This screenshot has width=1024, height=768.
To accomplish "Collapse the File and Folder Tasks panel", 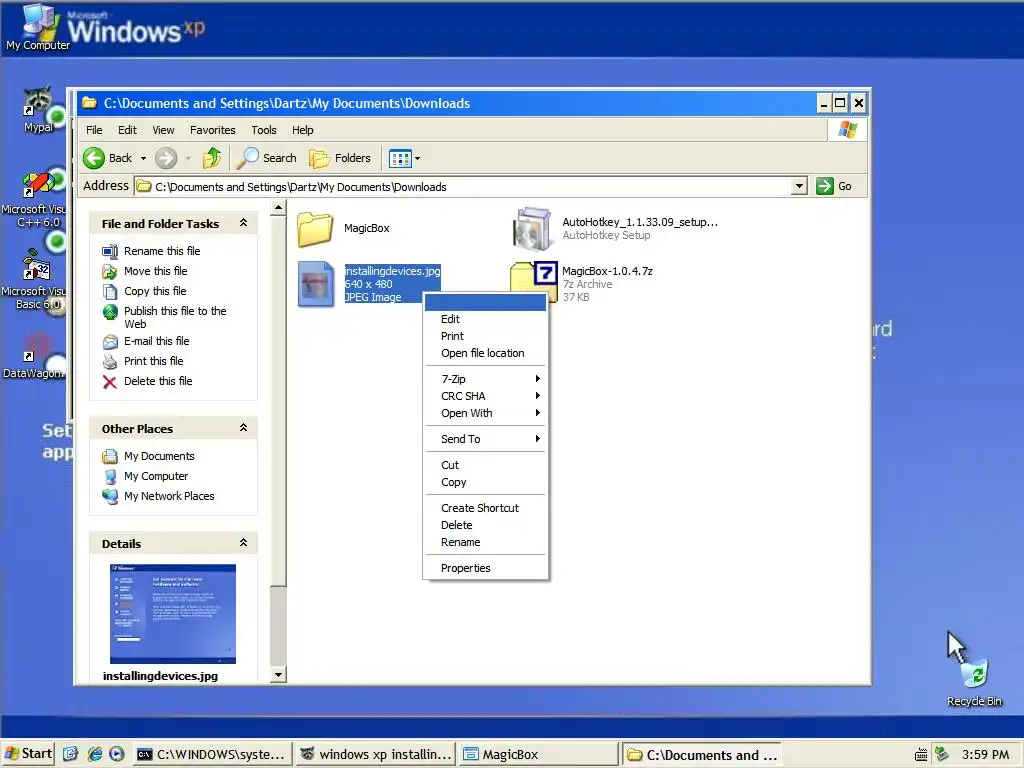I will [x=243, y=223].
